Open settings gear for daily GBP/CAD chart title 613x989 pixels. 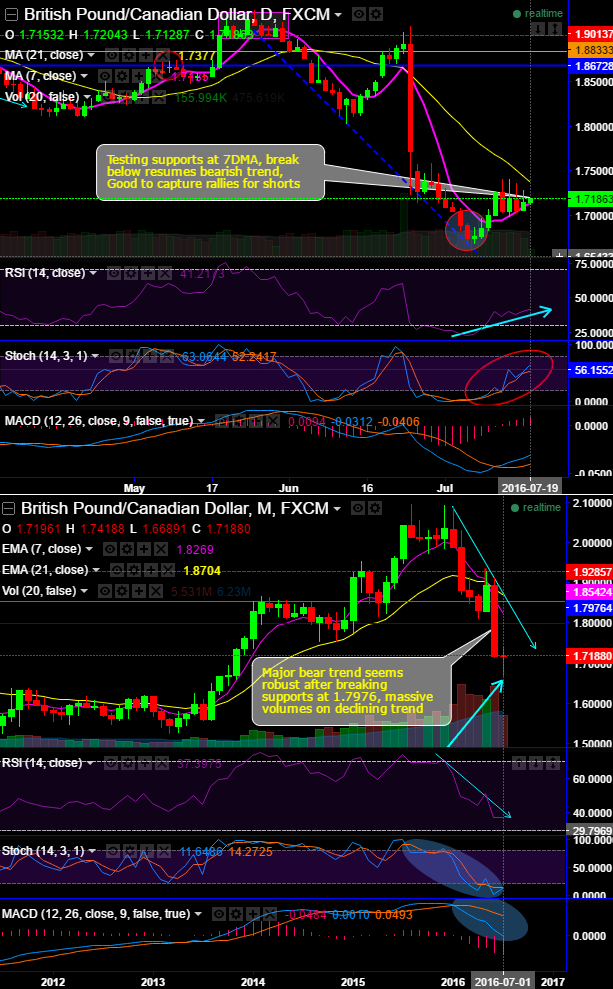click(375, 13)
